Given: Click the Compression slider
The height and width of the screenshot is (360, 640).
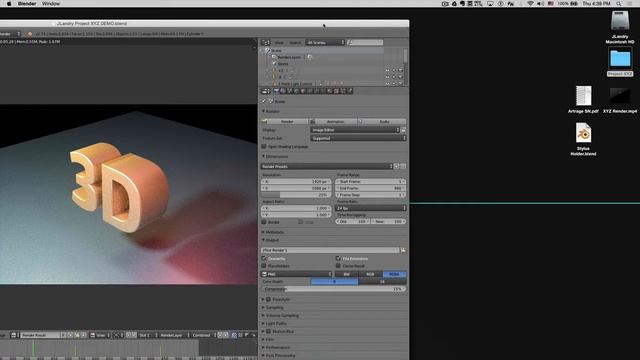Looking at the screenshot, I should (333, 289).
